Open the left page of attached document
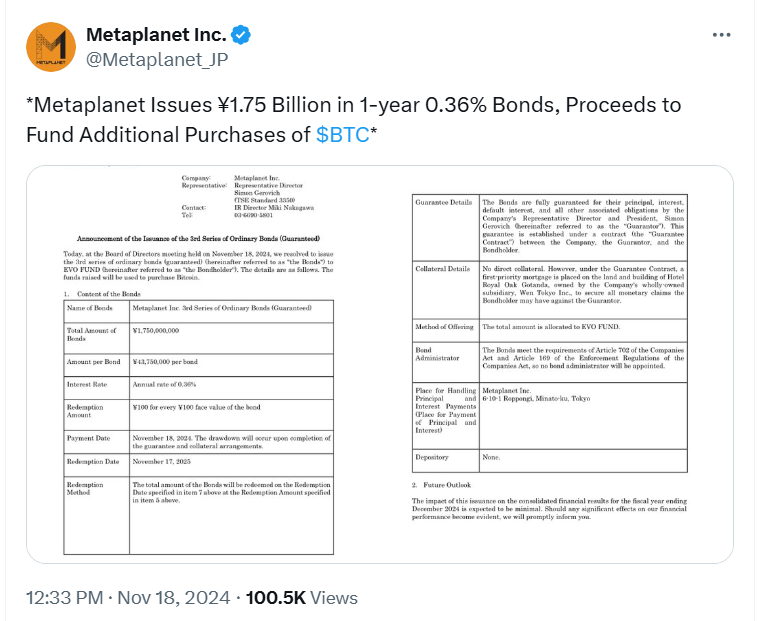Viewport: 760px width, 621px height. click(199, 365)
